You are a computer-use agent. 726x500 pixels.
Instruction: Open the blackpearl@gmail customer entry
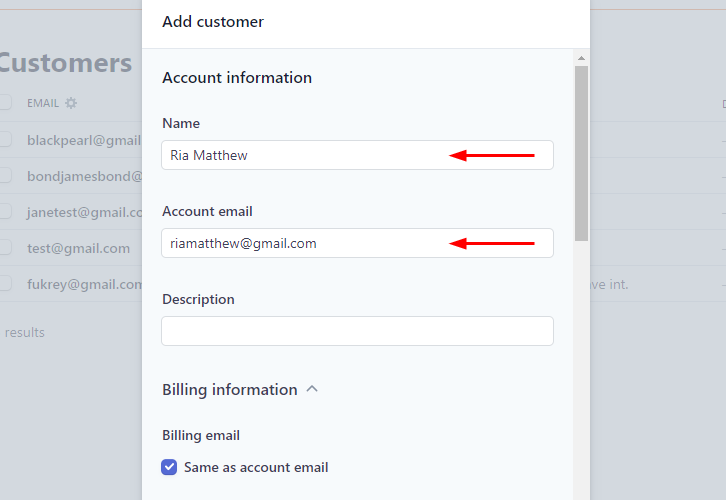(x=86, y=140)
